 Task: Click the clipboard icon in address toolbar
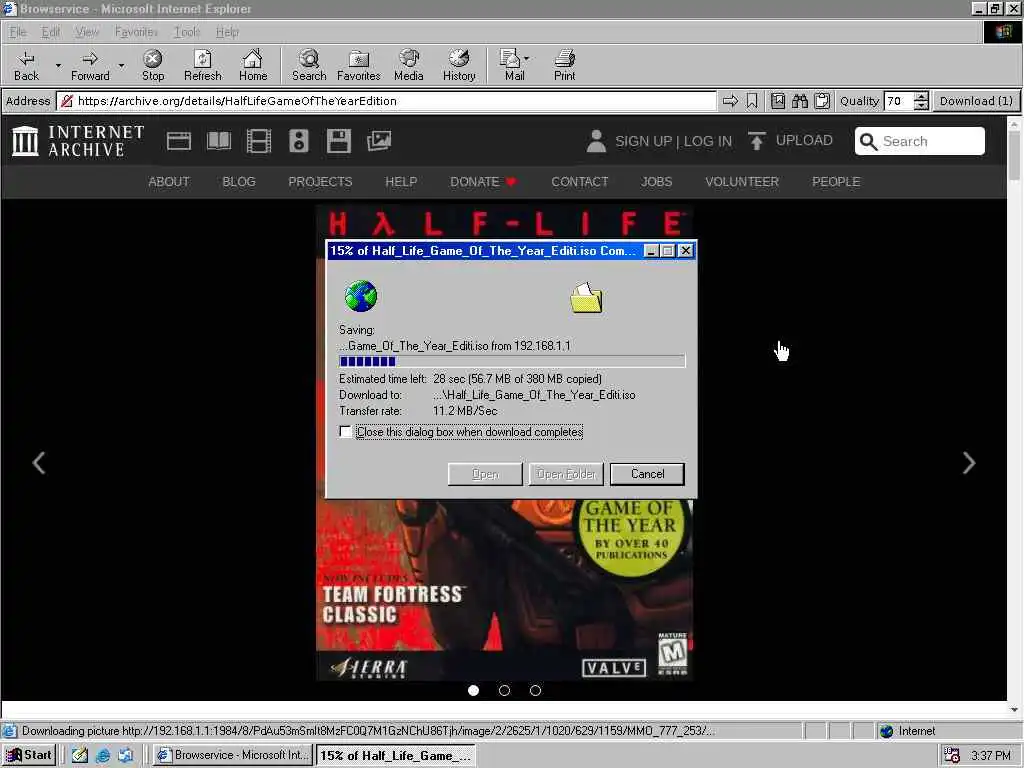822,101
